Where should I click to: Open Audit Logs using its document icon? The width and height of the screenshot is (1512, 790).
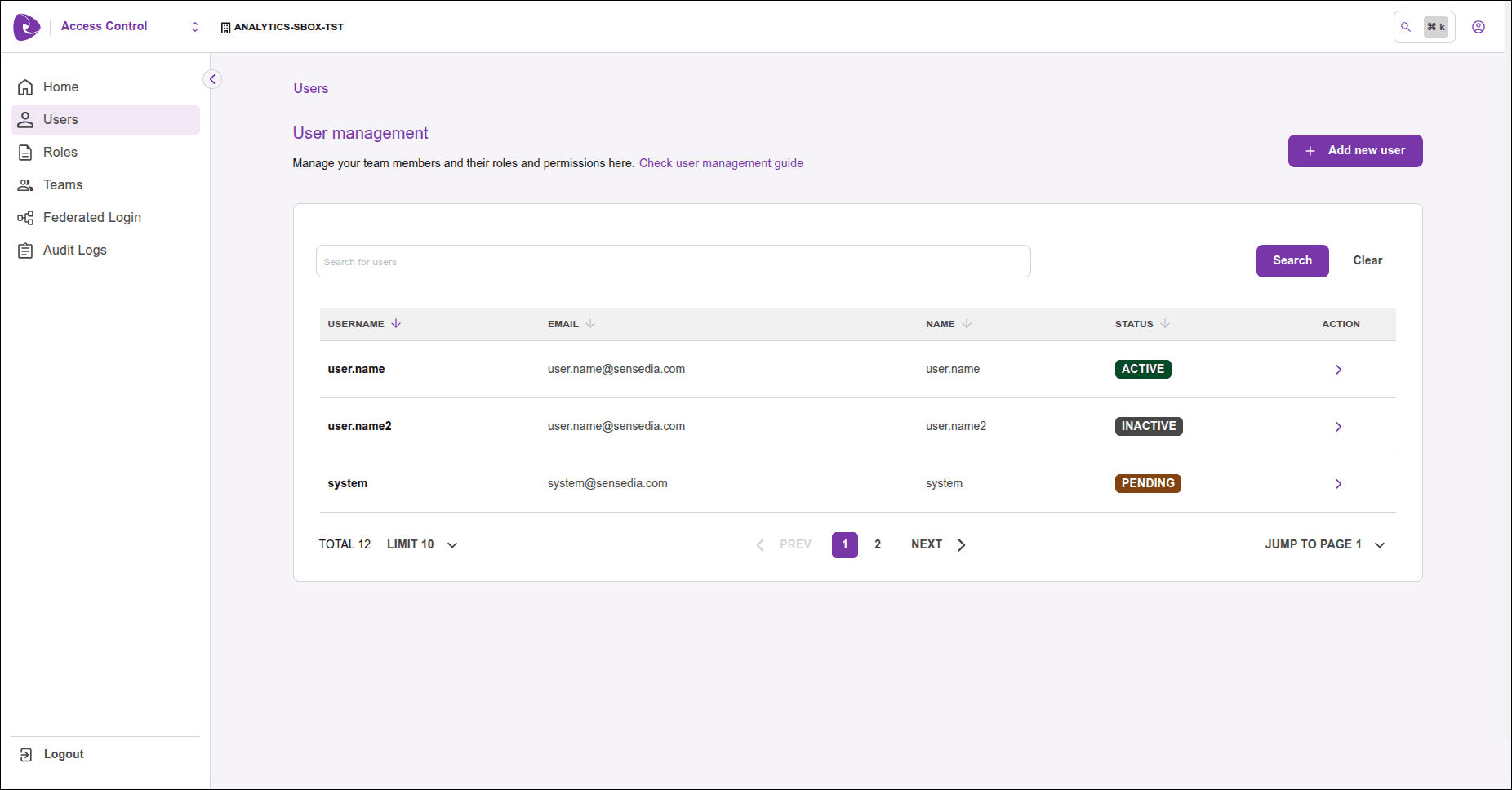[25, 250]
